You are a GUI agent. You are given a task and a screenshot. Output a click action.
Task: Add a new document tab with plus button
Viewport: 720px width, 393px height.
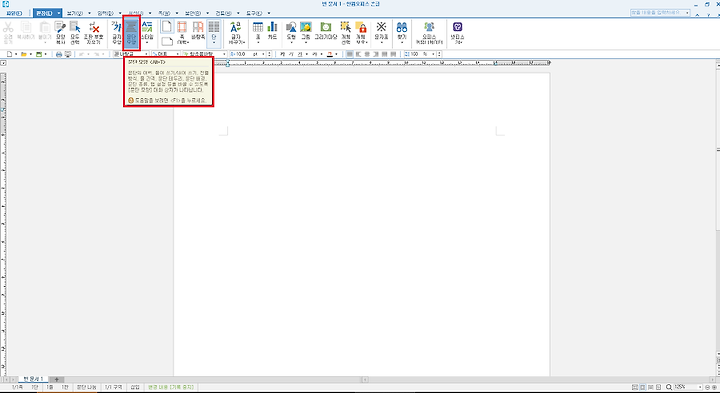tap(56, 379)
